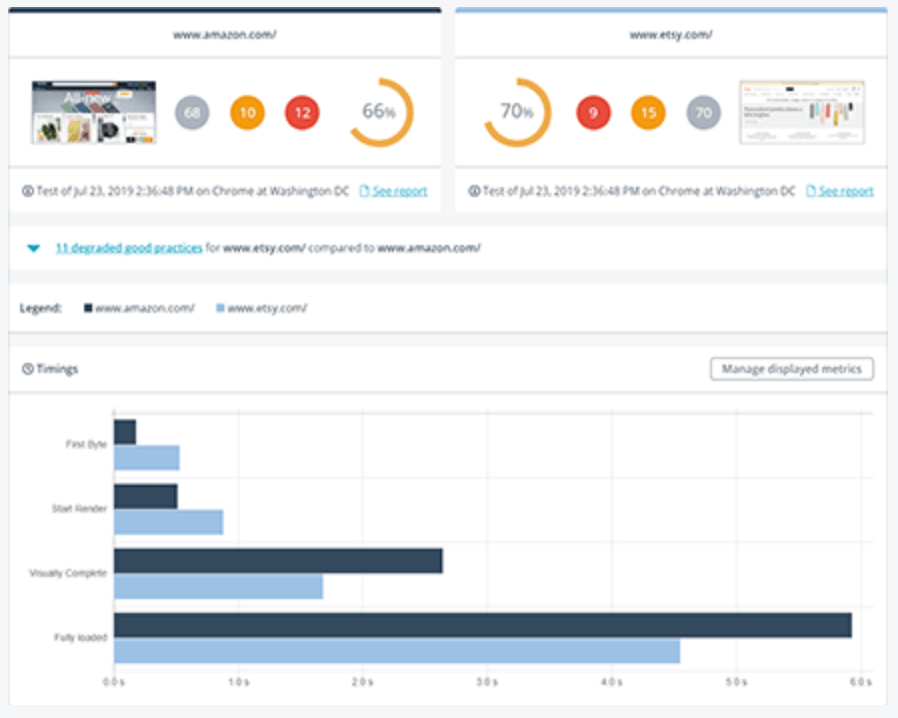
Task: Select the www.etsy.com/ panel header
Action: [x=670, y=32]
